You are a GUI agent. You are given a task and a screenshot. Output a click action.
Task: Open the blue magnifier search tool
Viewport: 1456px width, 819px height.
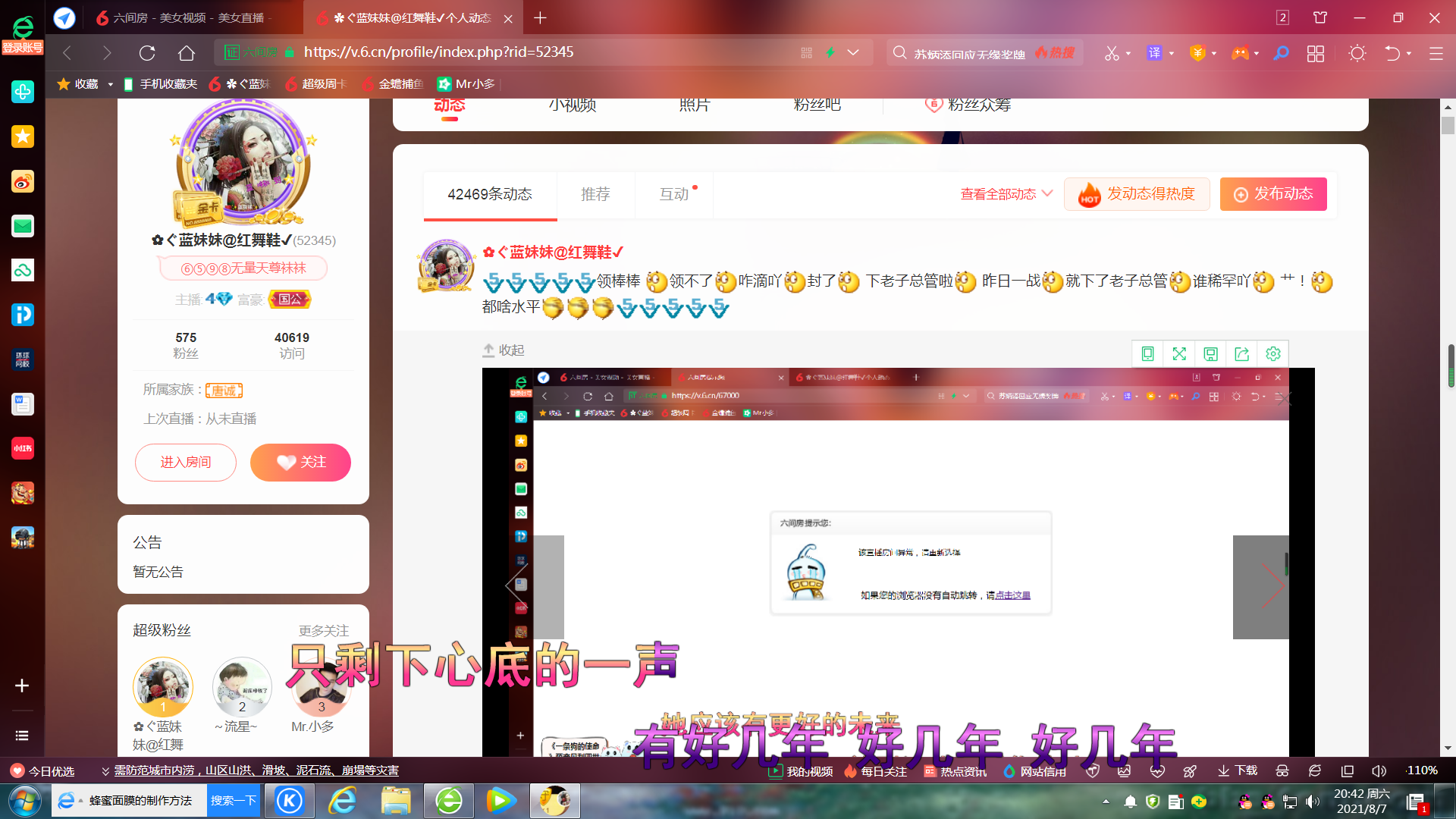click(1281, 53)
